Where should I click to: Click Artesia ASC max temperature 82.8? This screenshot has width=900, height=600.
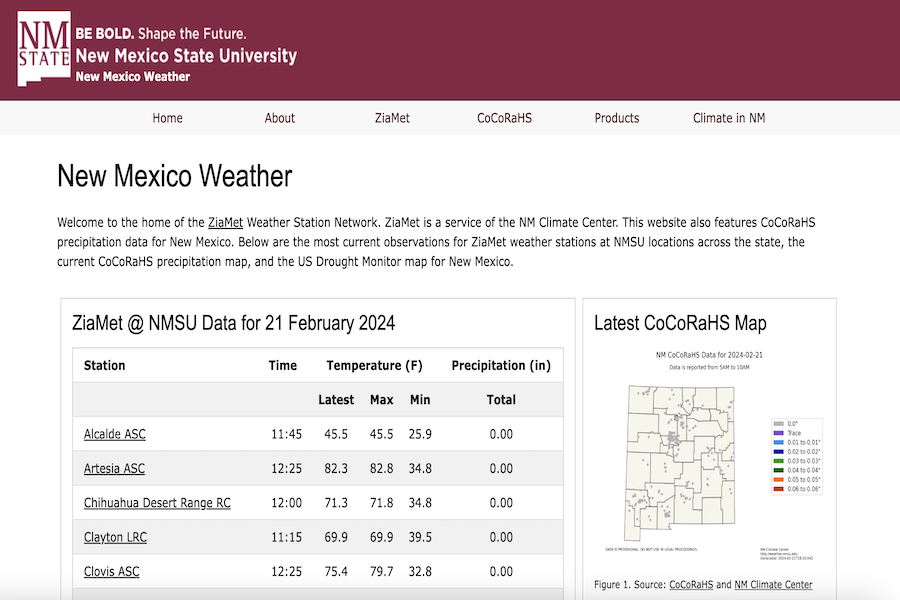coord(382,469)
